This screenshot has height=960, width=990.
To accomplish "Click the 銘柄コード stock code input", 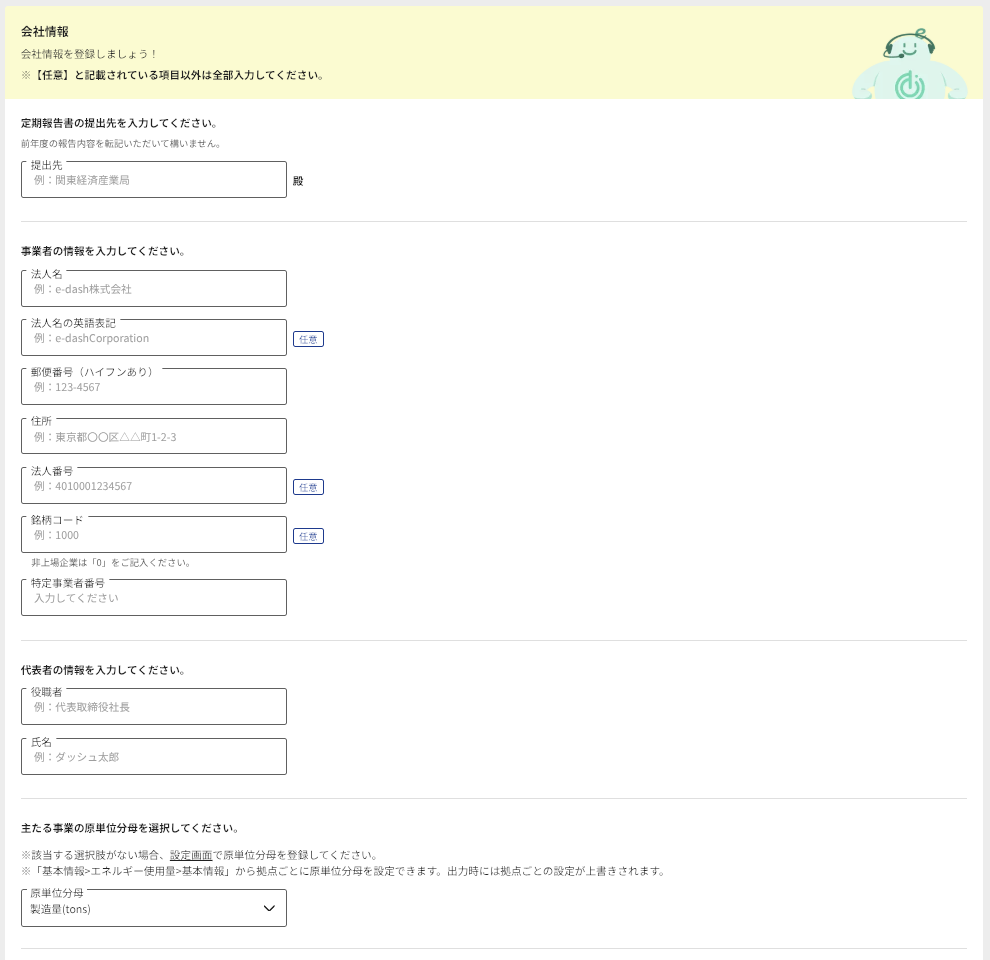I will pos(153,534).
